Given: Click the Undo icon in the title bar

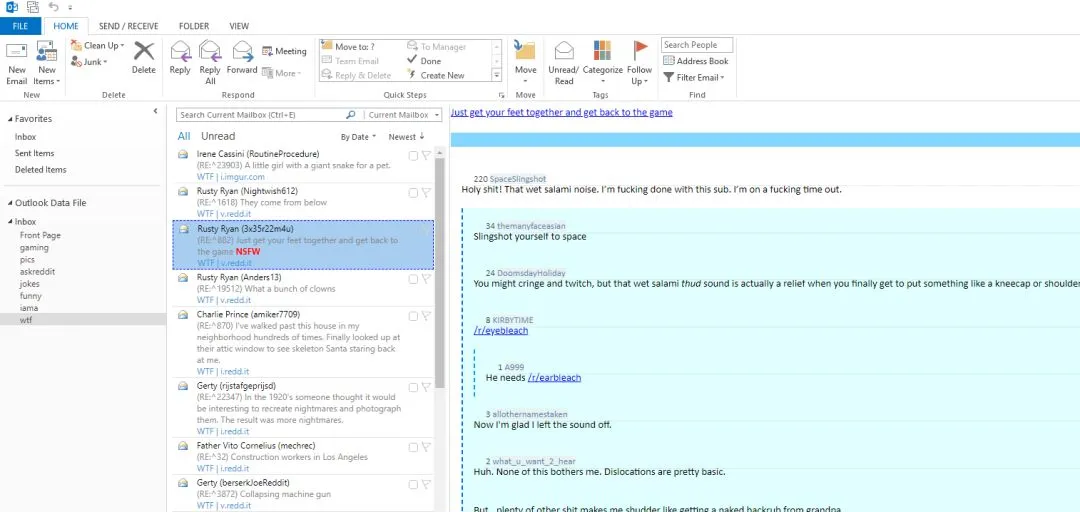Looking at the screenshot, I should coord(54,7).
